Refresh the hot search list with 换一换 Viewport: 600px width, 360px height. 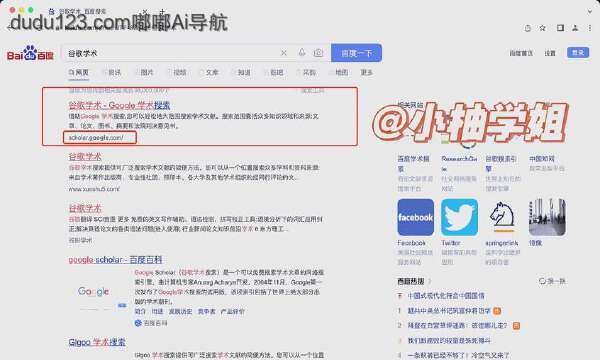coord(552,281)
